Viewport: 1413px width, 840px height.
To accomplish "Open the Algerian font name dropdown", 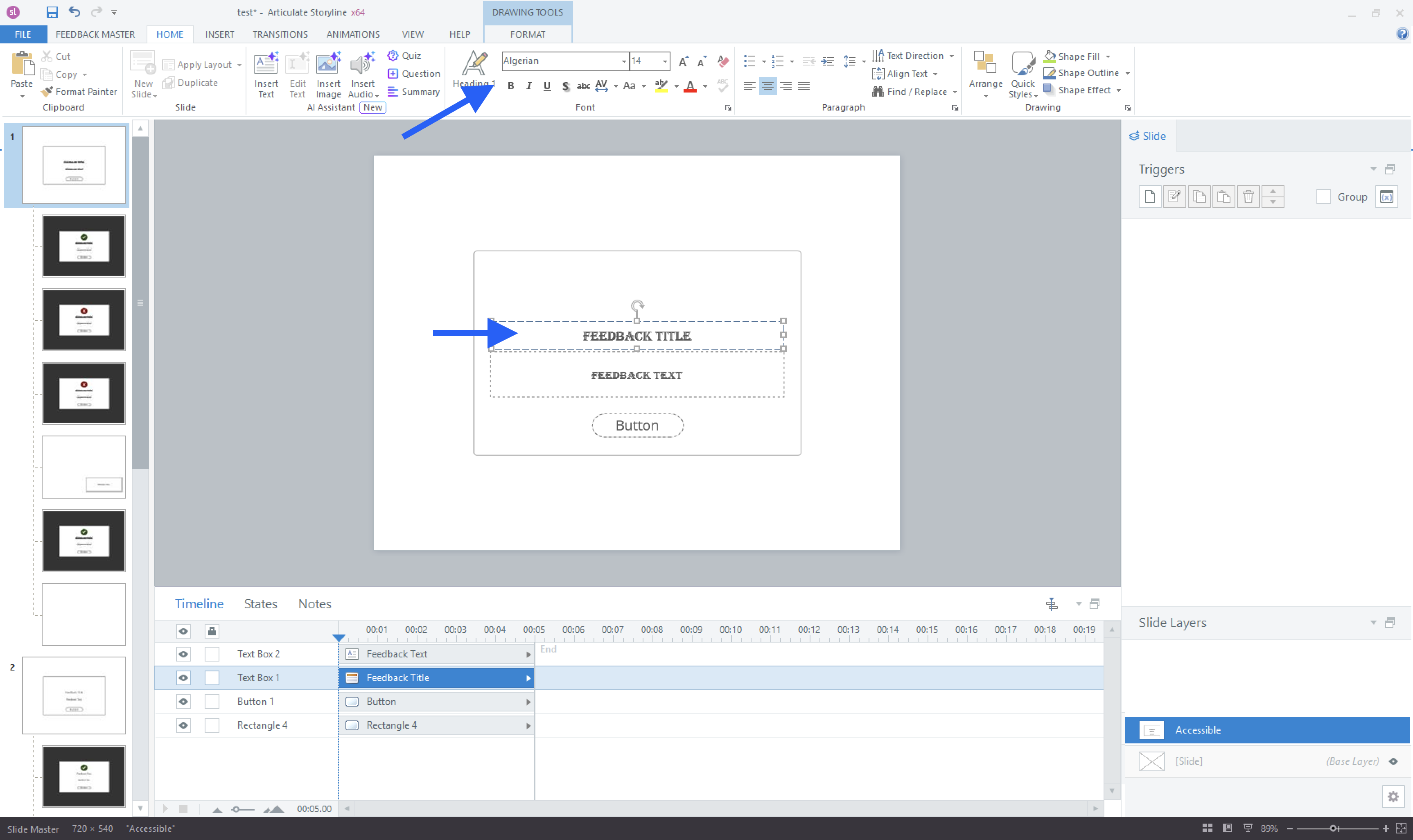I will click(x=623, y=61).
